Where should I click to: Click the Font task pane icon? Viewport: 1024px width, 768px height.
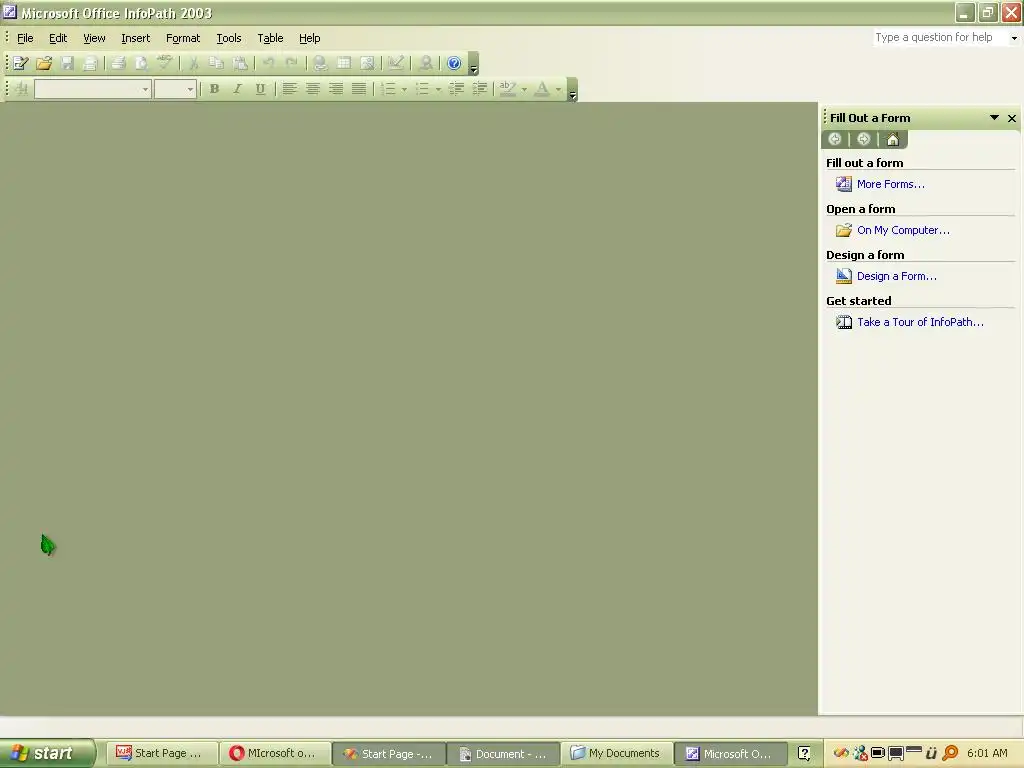22,89
